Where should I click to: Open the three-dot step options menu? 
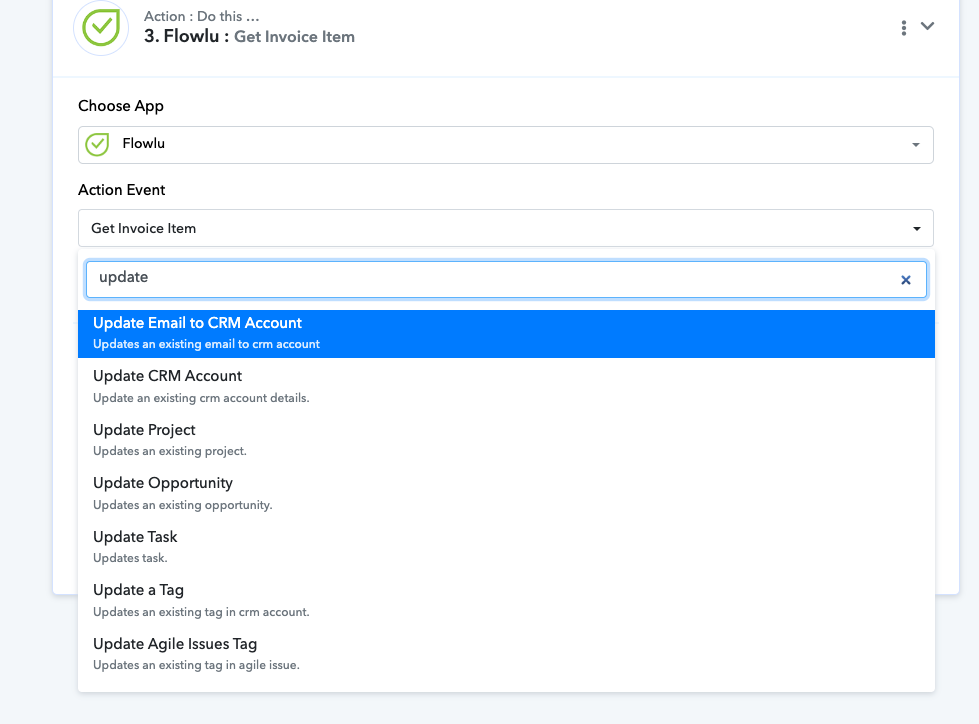coord(903,27)
